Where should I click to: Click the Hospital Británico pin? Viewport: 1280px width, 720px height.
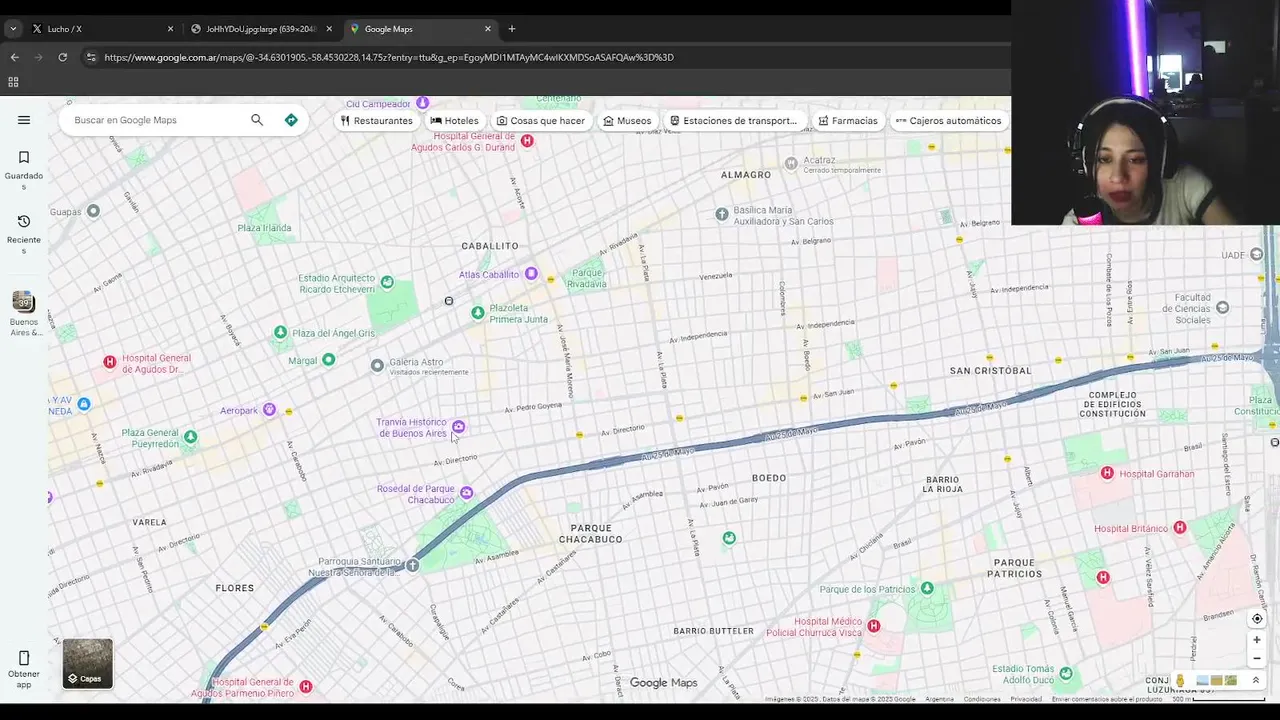[x=1180, y=528]
